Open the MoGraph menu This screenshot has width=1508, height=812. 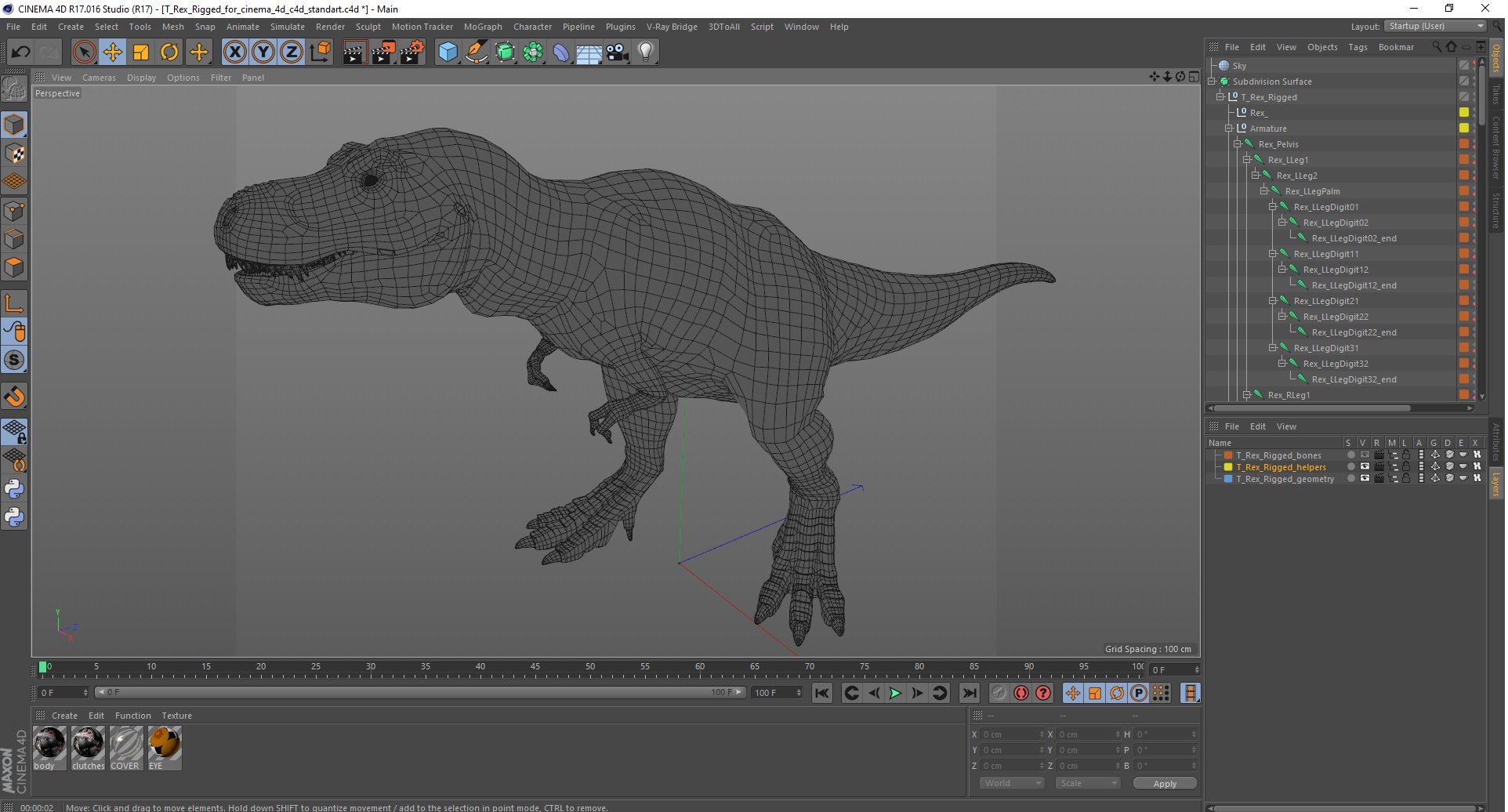(x=483, y=27)
